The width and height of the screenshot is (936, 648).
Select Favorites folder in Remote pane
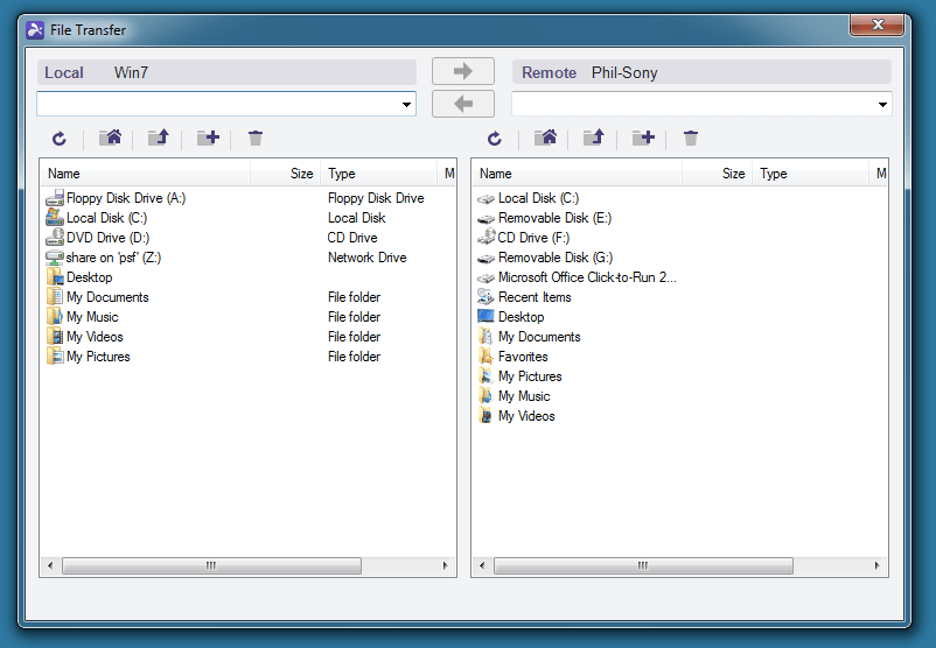(x=523, y=357)
